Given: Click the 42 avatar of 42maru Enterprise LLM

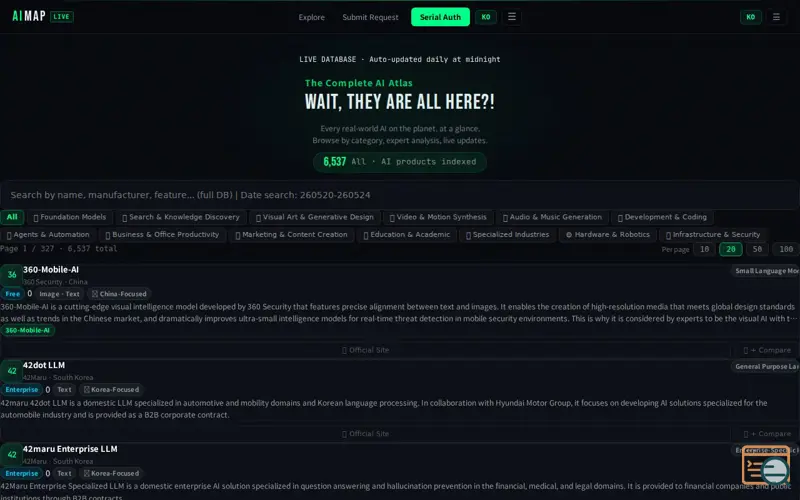Looking at the screenshot, I should click(x=11, y=455).
